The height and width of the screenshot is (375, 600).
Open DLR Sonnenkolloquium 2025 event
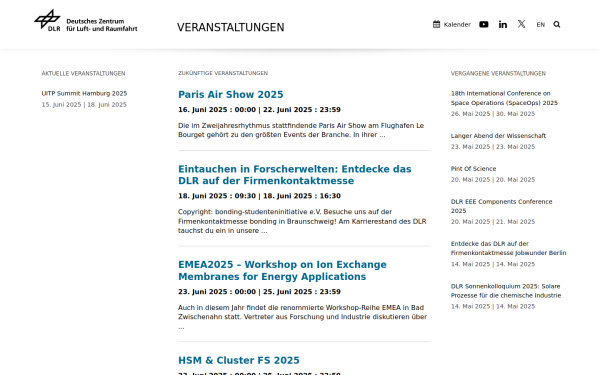(506, 291)
